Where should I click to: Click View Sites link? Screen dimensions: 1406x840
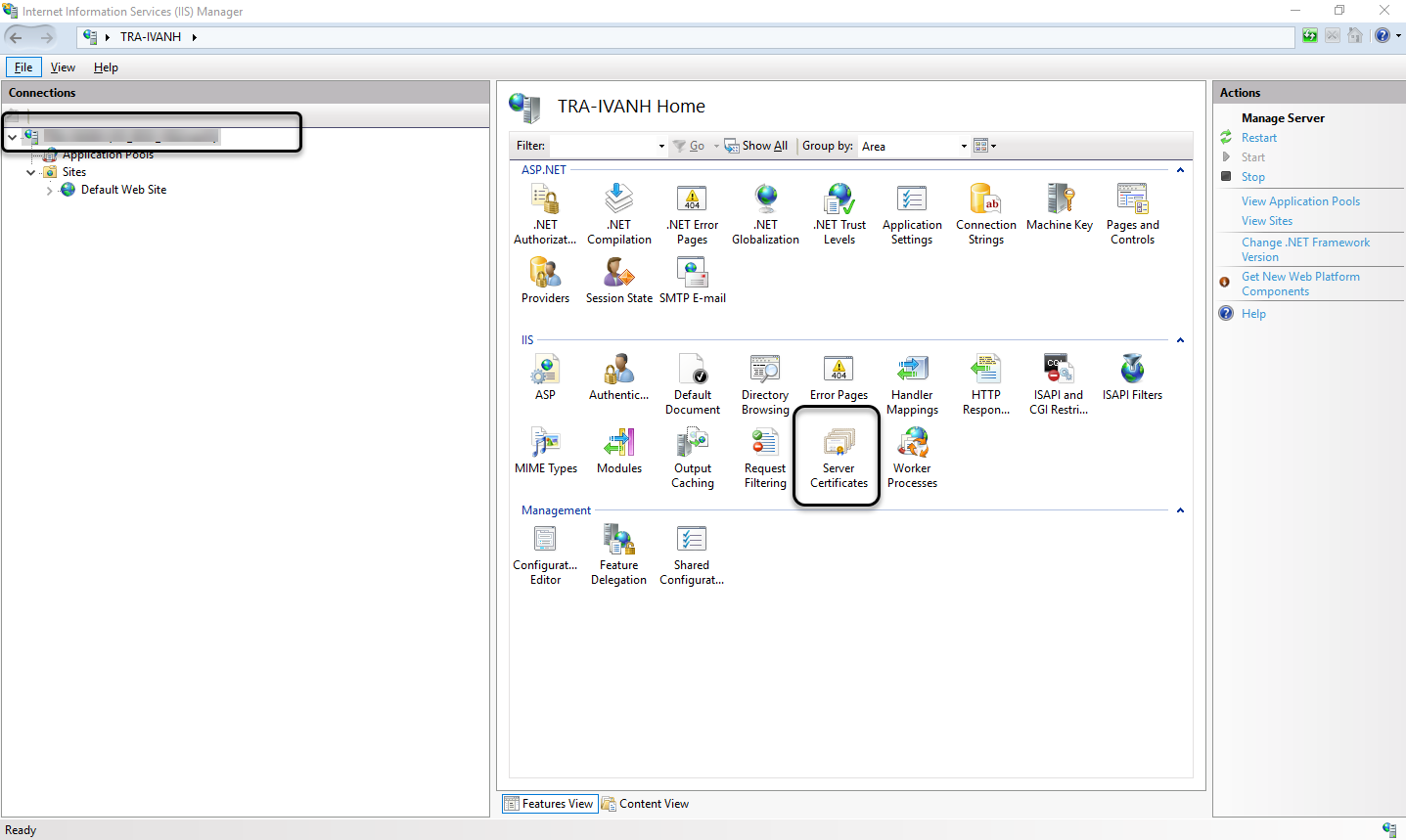[x=1267, y=221]
